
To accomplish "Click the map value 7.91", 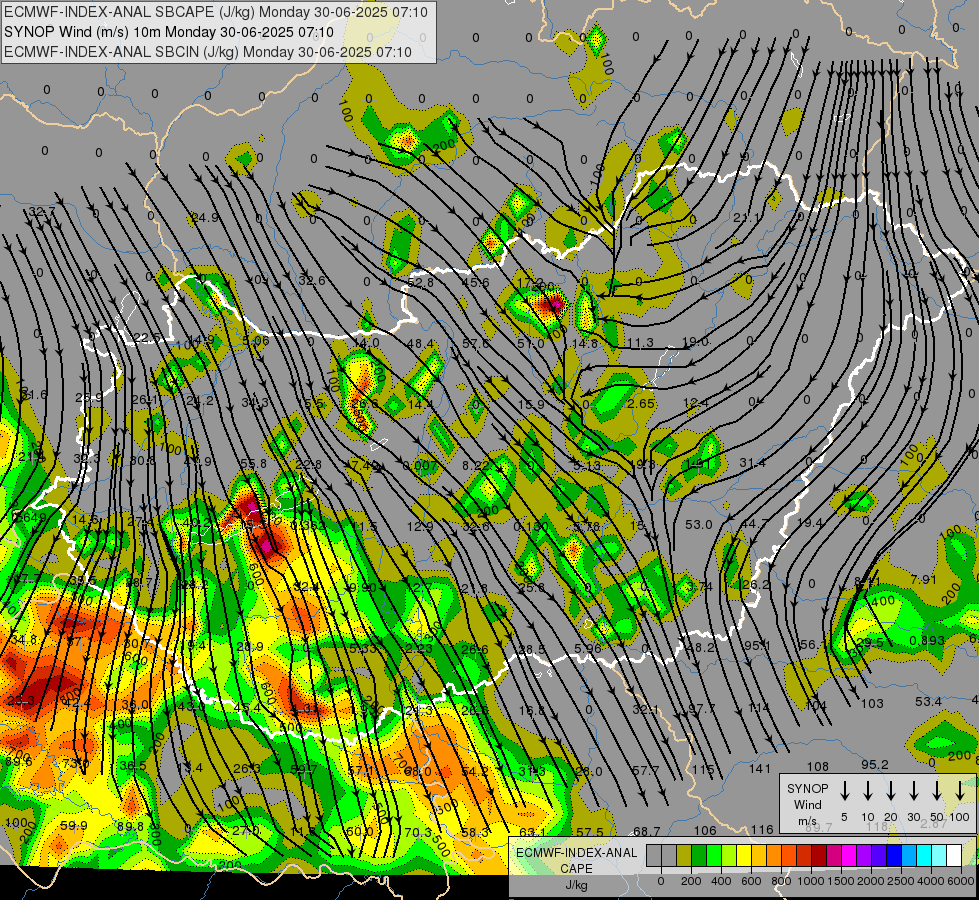I will 923,580.
